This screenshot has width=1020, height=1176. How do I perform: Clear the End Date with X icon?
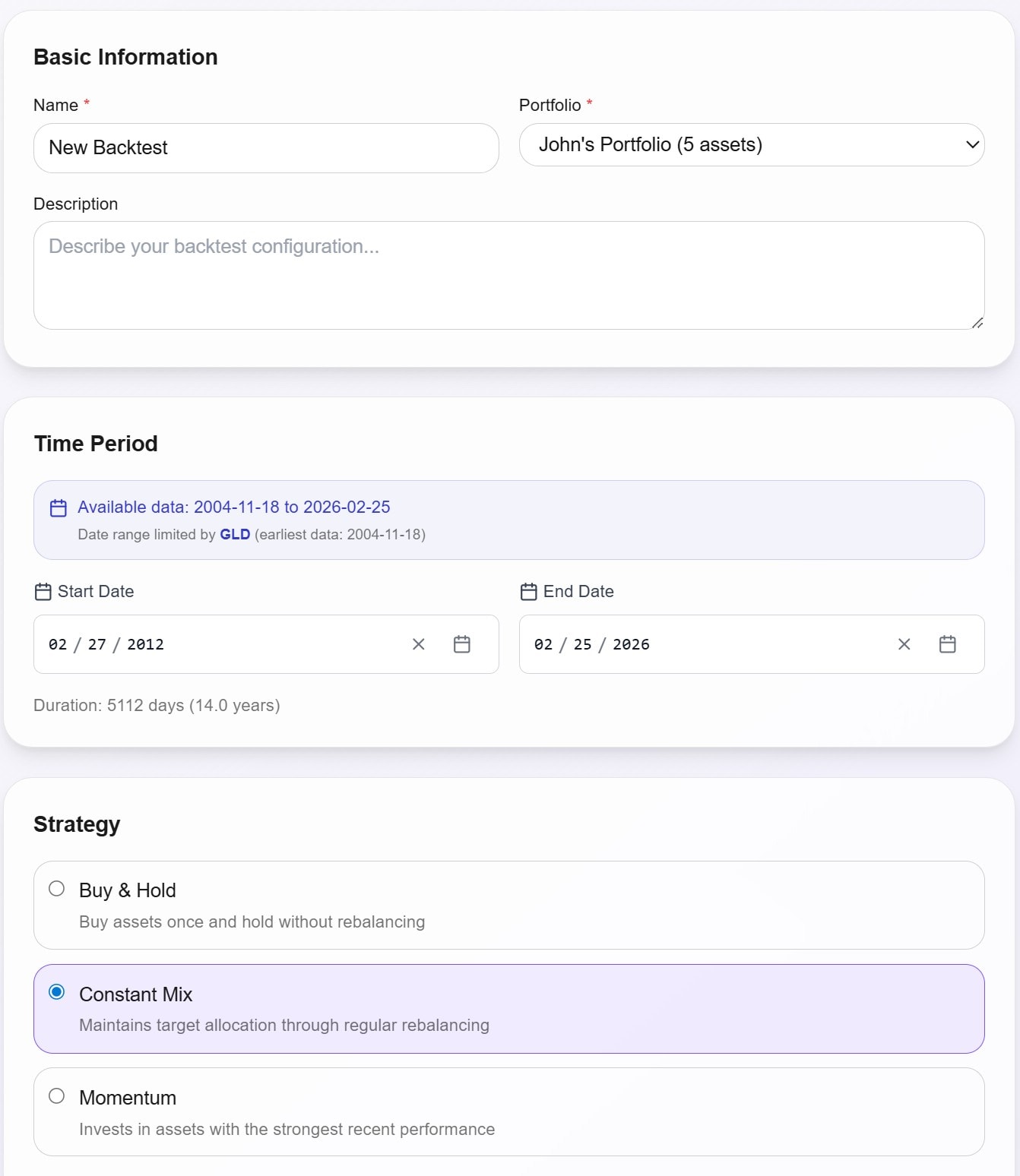tap(904, 644)
